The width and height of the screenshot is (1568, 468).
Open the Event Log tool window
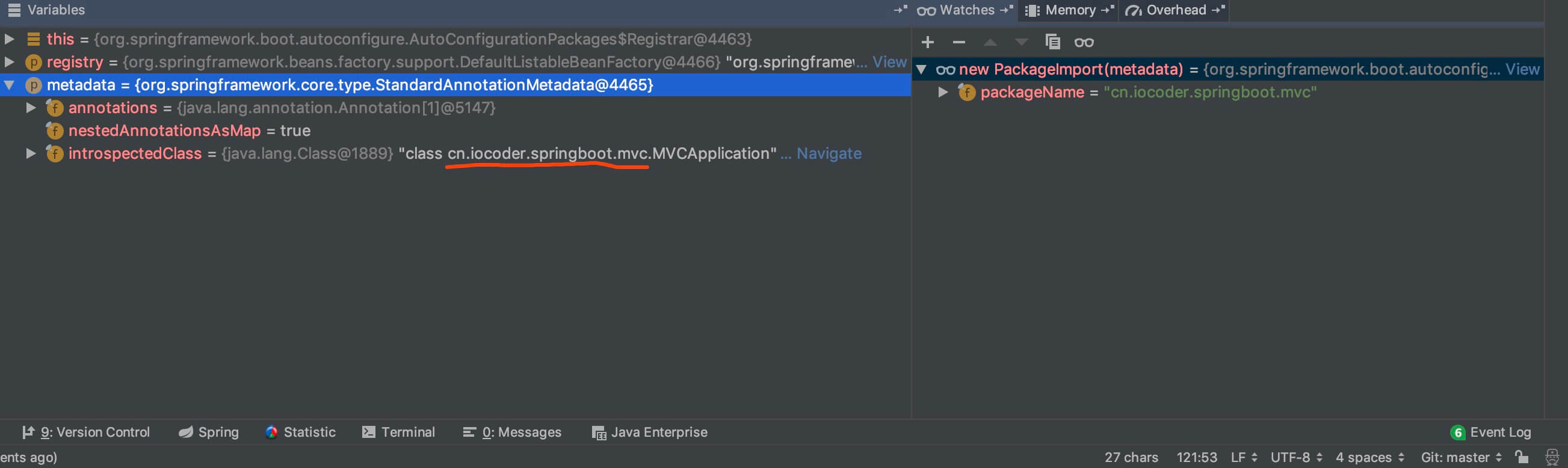(1491, 432)
